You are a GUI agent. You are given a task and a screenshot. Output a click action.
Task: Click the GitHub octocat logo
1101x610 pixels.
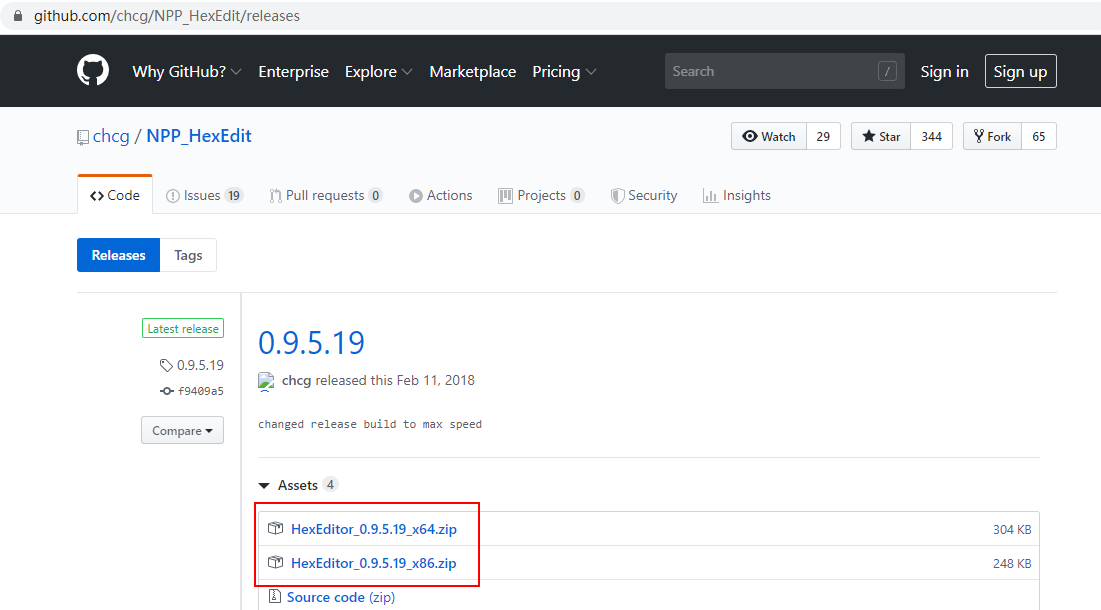93,71
